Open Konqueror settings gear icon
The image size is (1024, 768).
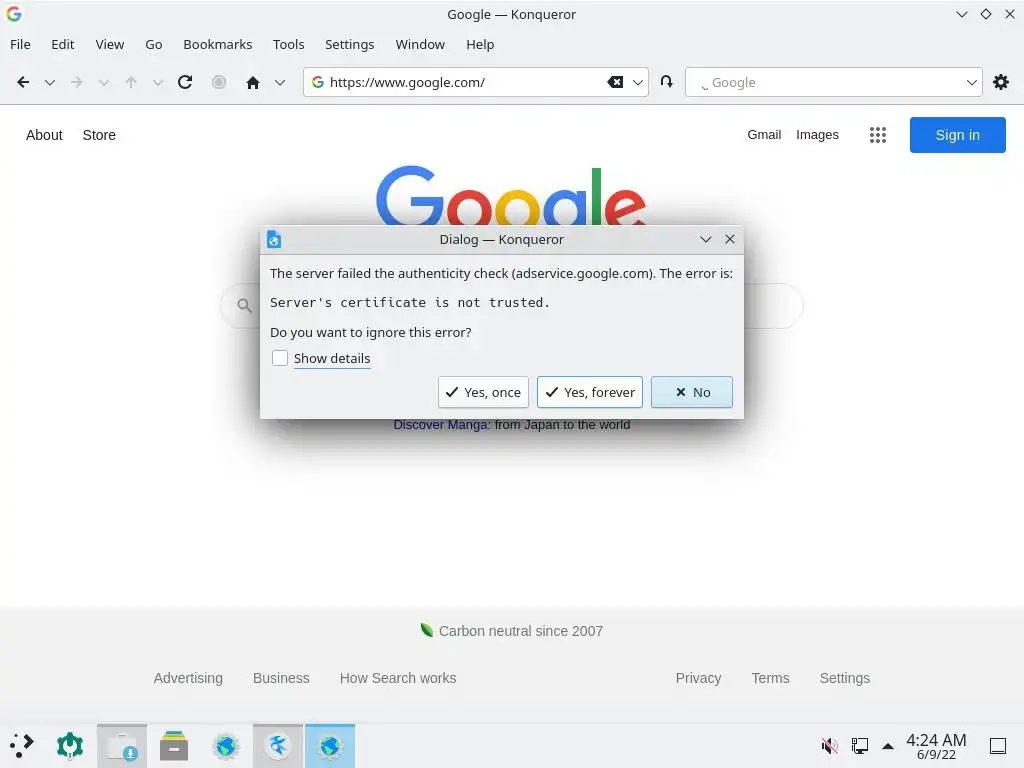pyautogui.click(x=1000, y=82)
